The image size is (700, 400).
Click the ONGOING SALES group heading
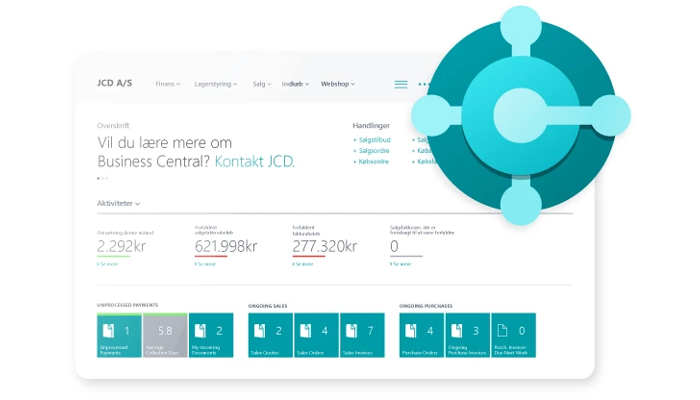[268, 306]
